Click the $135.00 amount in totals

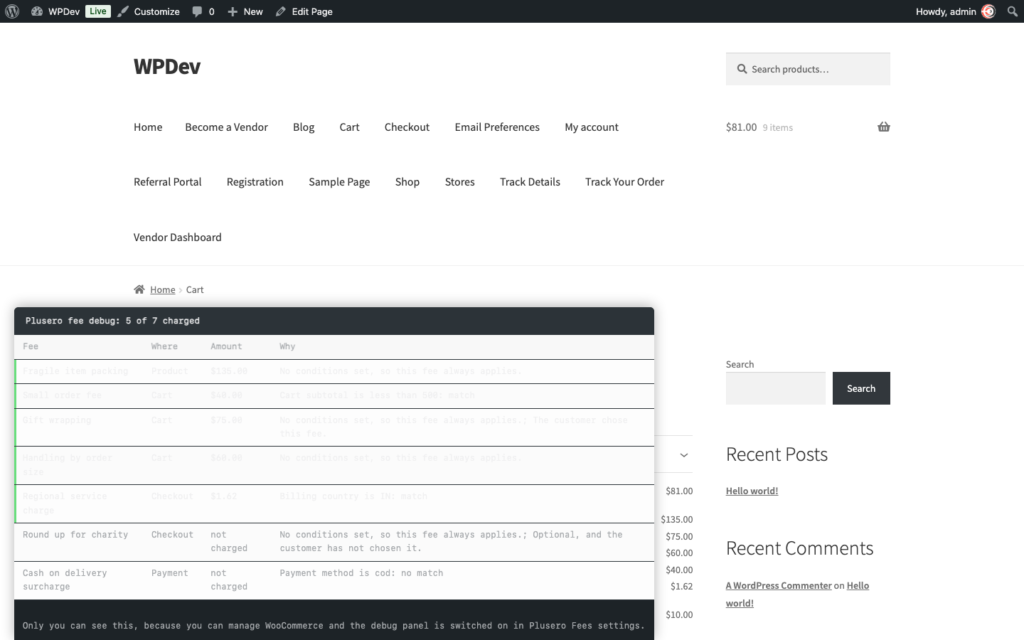tap(677, 519)
